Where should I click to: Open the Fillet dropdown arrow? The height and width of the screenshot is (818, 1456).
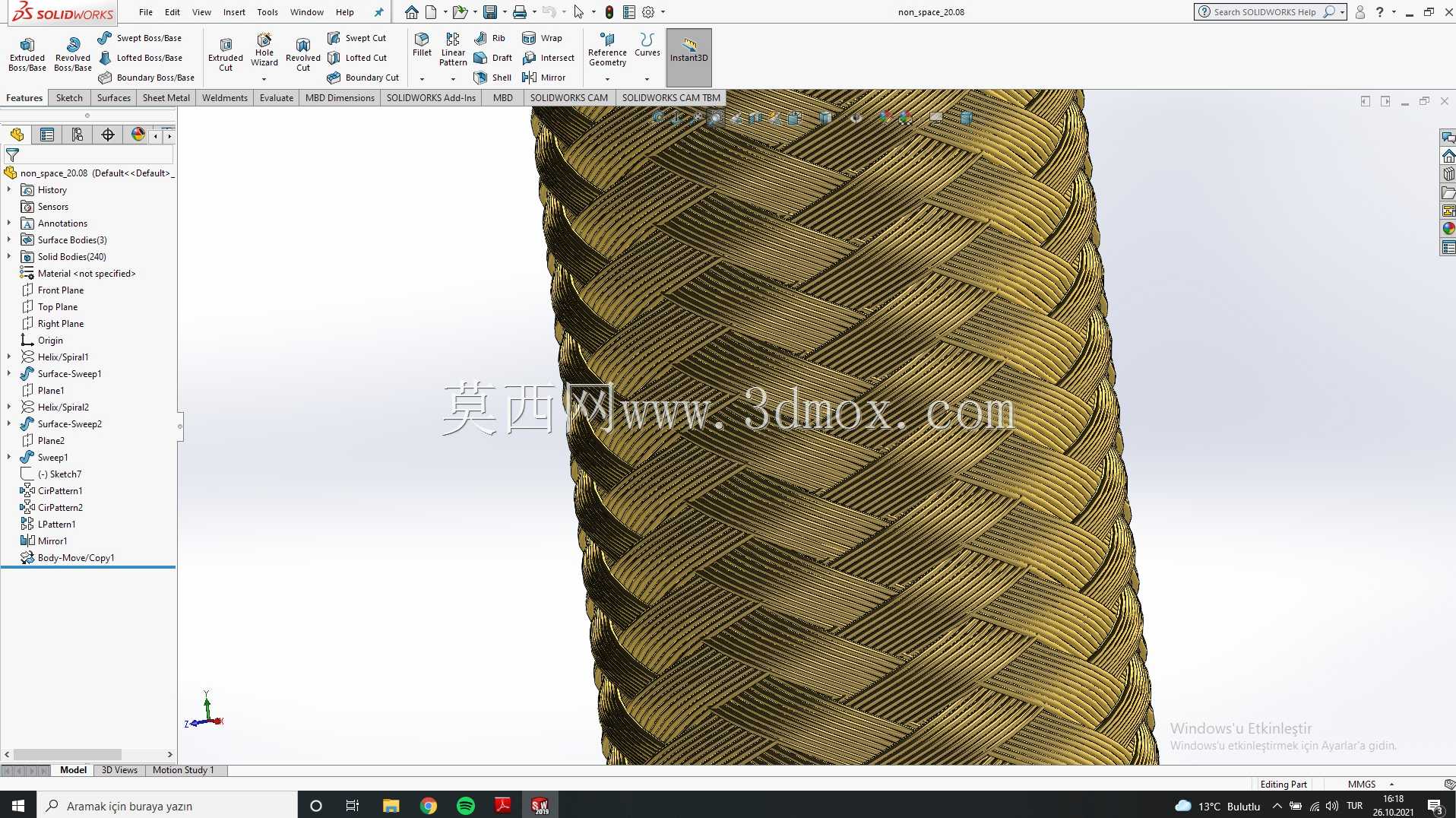(x=422, y=79)
